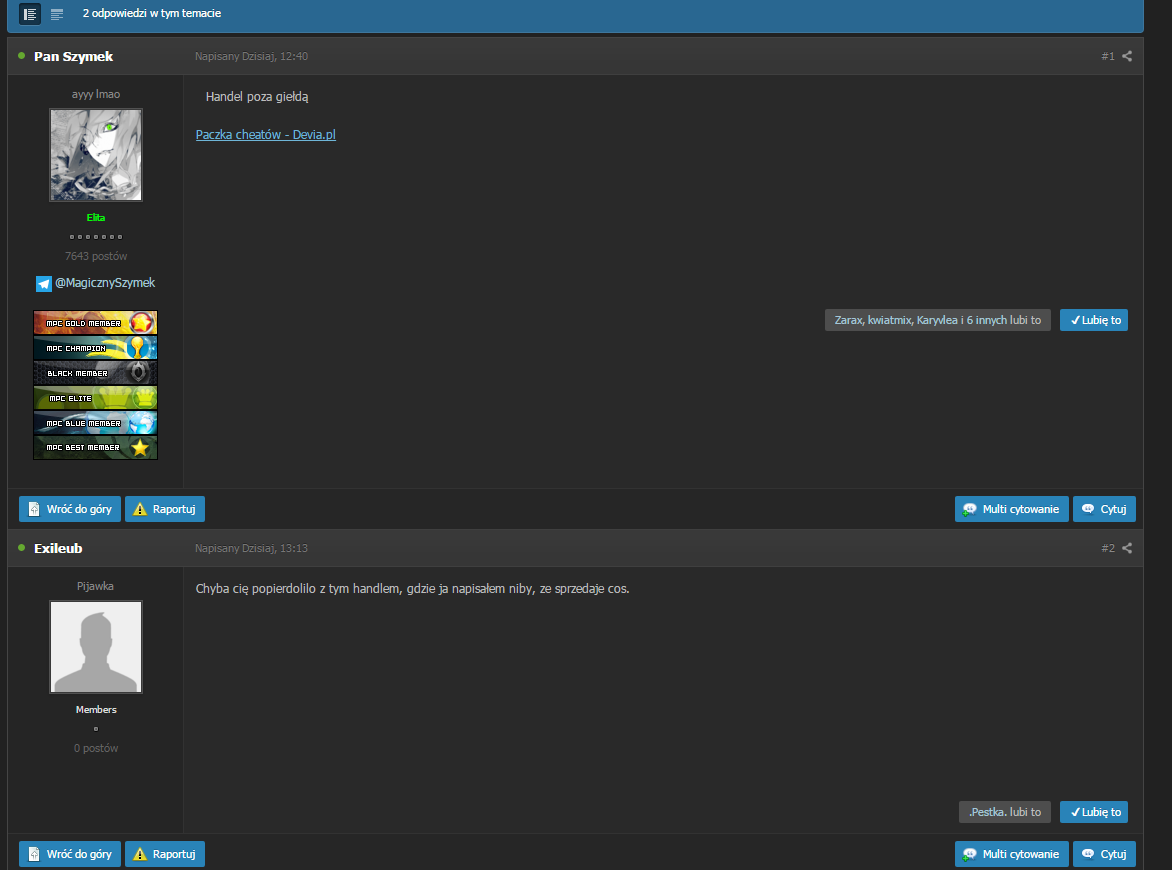Show .Pestka. lubi to likes
Screen dimensions: 1172x870
(x=1005, y=812)
